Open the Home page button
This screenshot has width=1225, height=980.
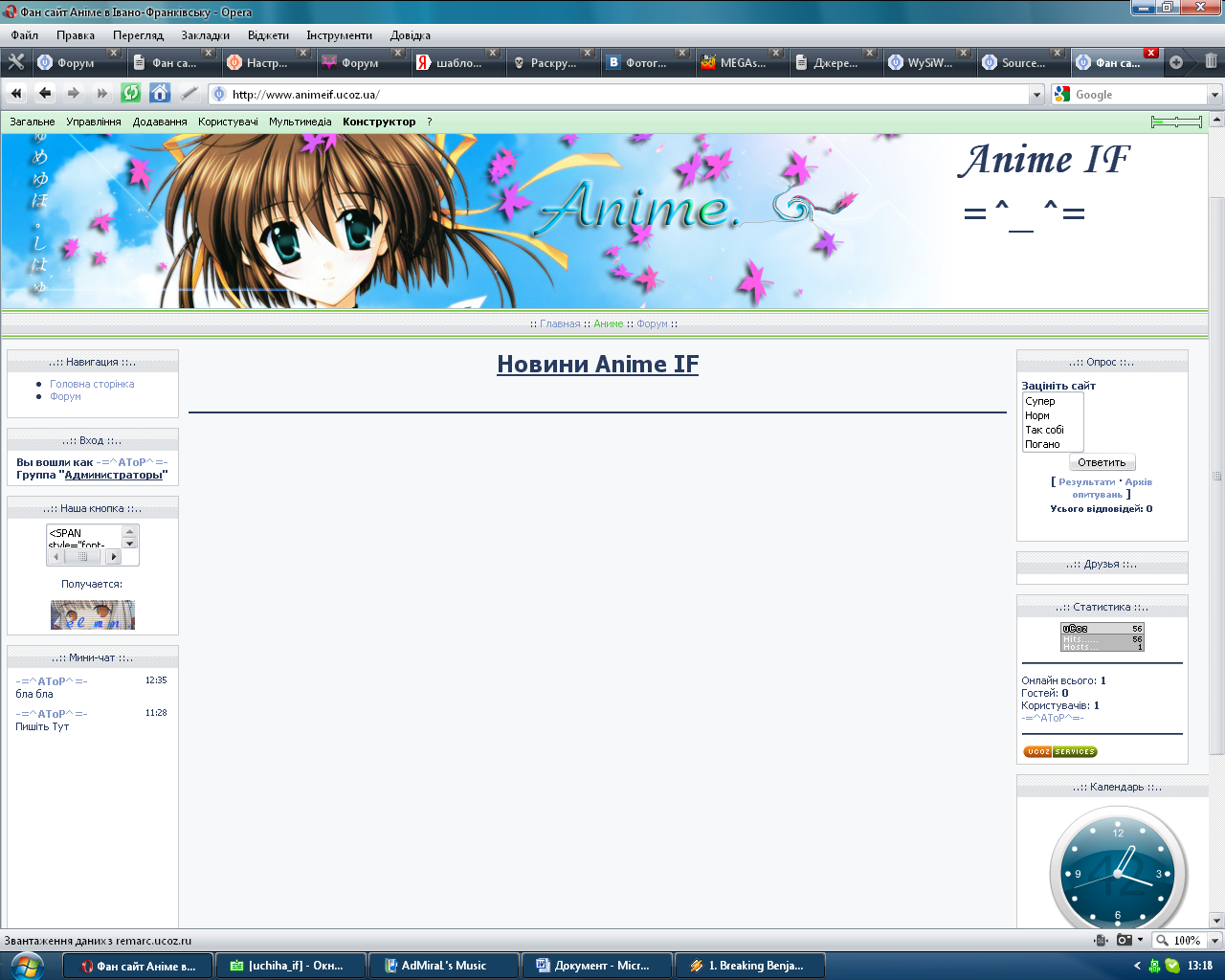160,94
